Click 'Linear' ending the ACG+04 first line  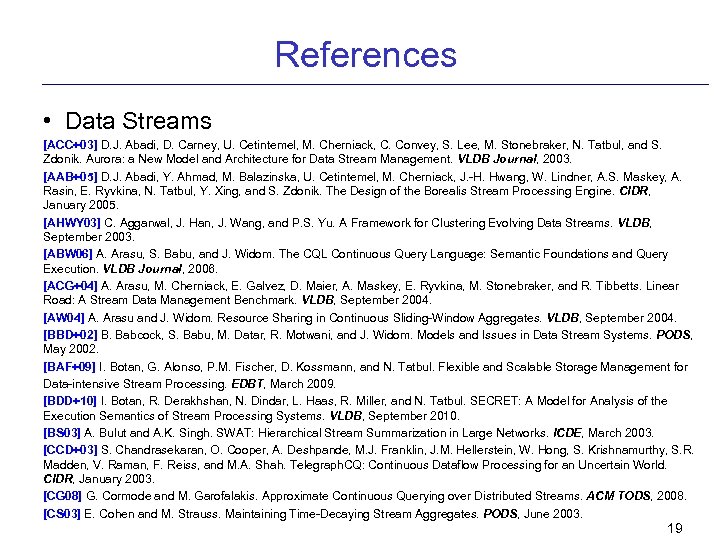point(662,286)
